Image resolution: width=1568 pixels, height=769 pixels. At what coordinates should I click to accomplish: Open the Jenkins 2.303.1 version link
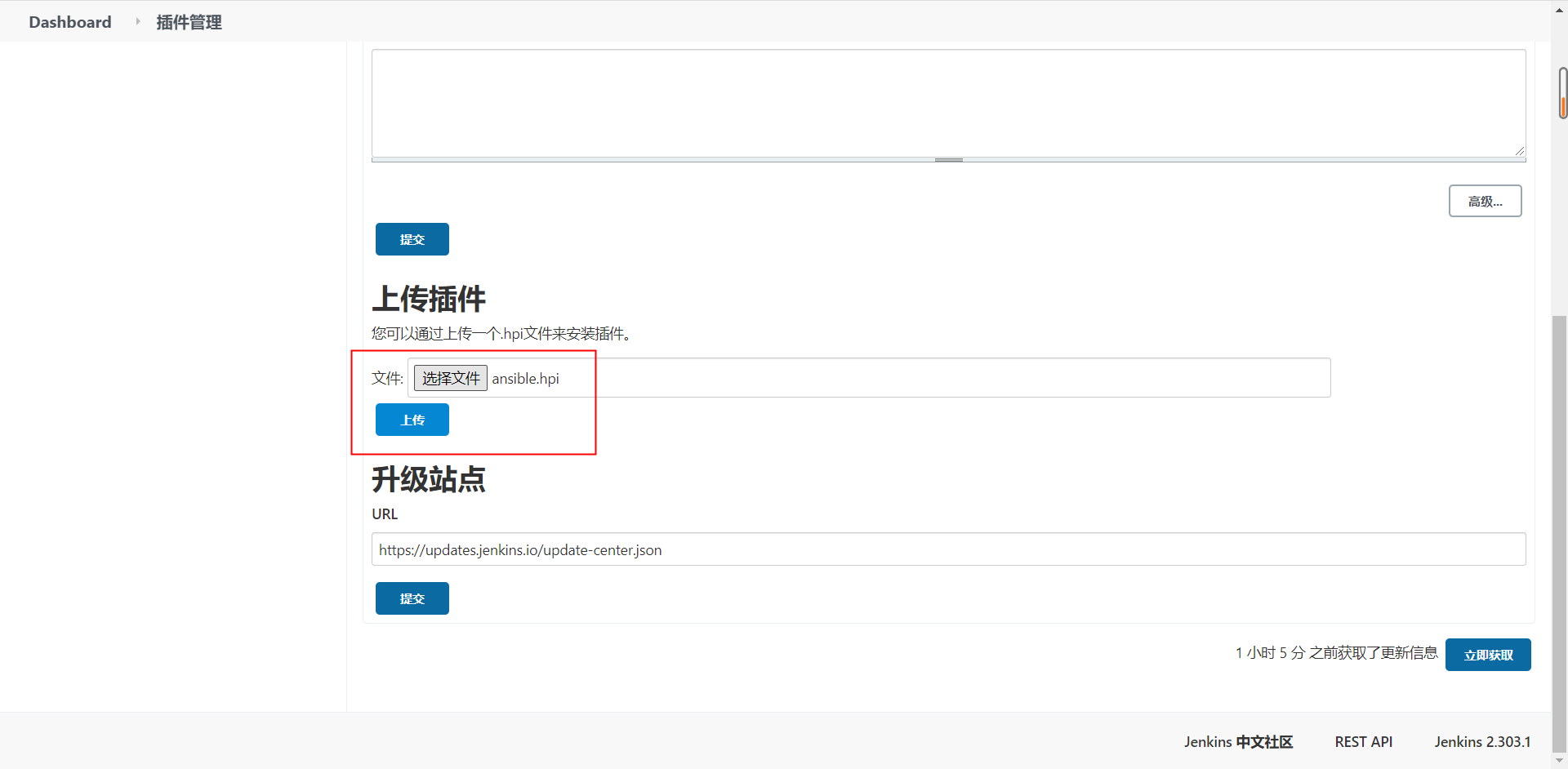1482,742
